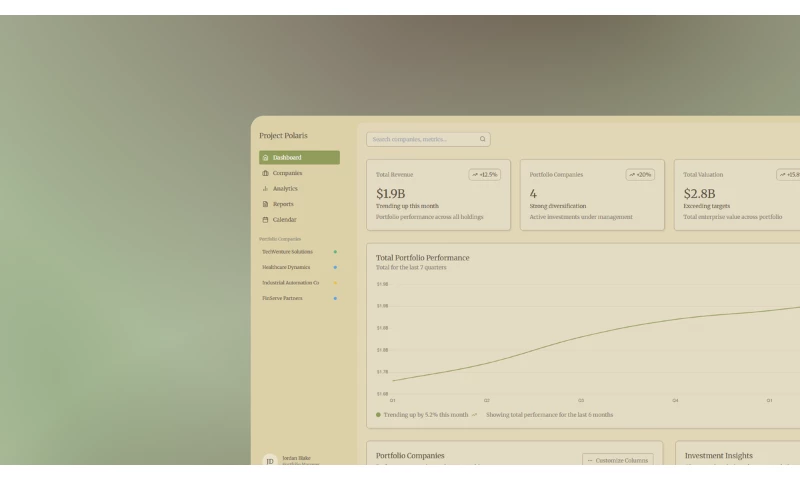Image resolution: width=800 pixels, height=480 pixels.
Task: Select TechVenture Solutions in portfolio list
Action: tap(288, 252)
